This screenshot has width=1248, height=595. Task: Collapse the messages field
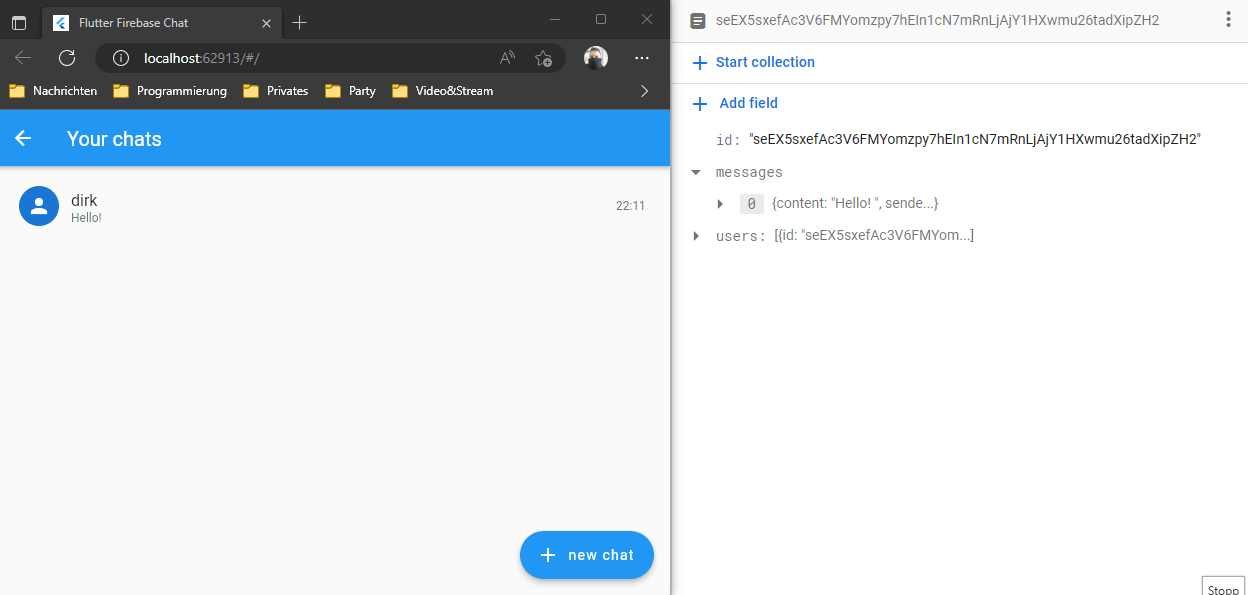pos(696,171)
